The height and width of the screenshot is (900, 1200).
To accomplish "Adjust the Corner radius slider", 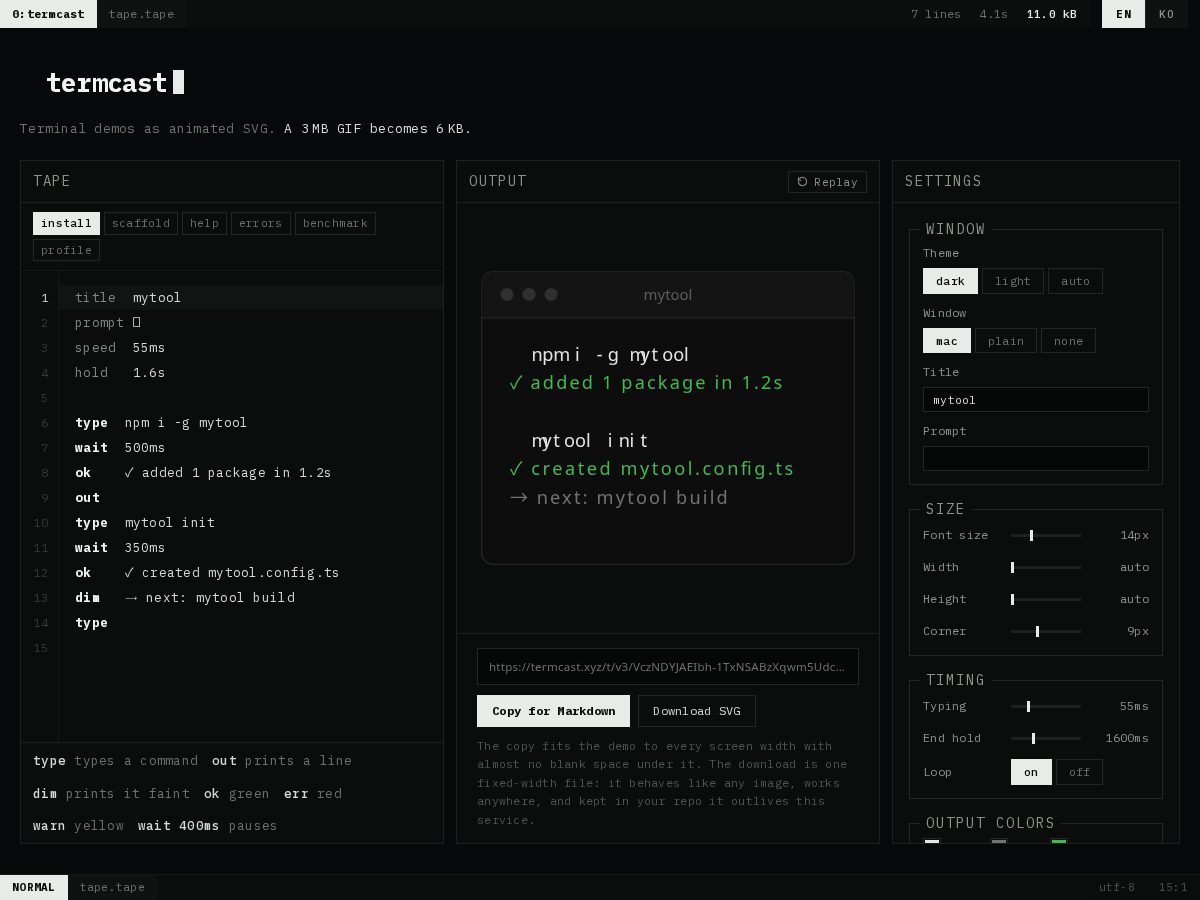I will pyautogui.click(x=1045, y=631).
